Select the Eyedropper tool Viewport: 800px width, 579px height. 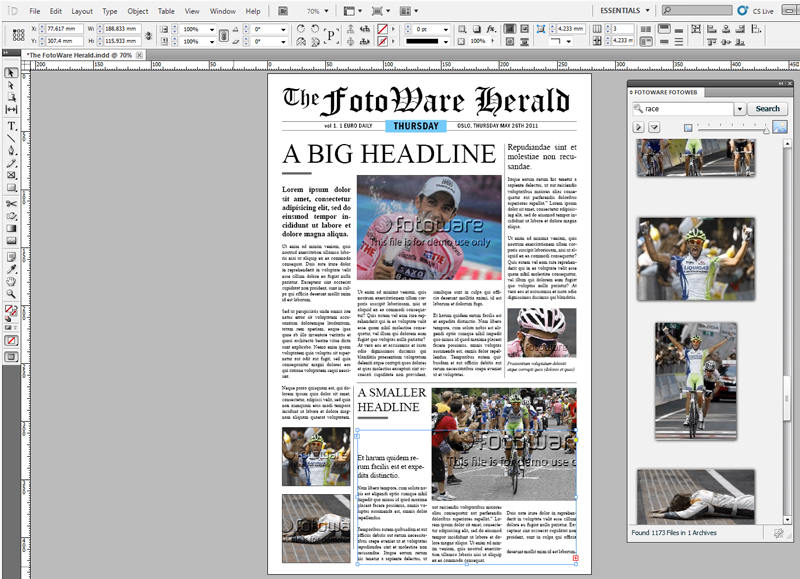tap(11, 269)
